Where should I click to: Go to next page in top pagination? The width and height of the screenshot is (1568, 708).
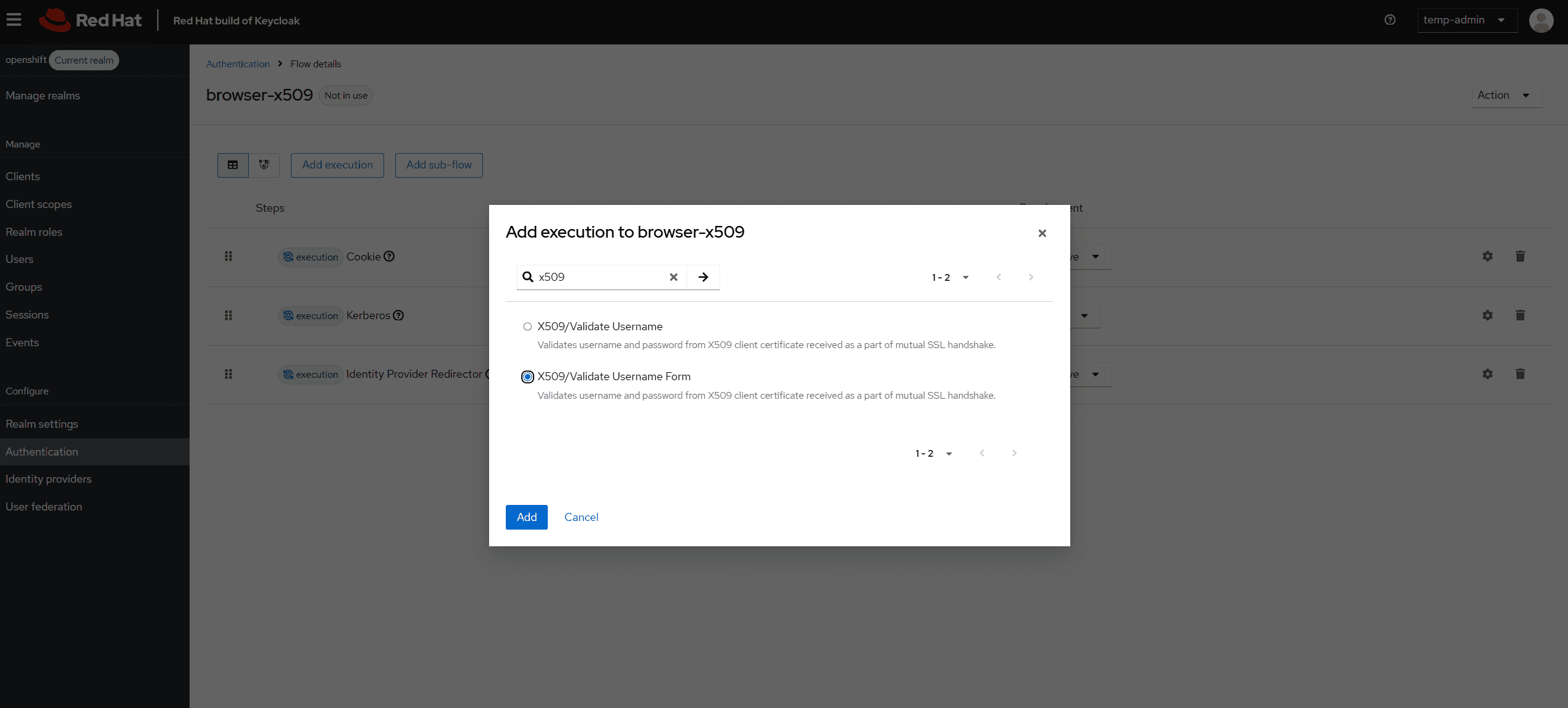pyautogui.click(x=1031, y=277)
